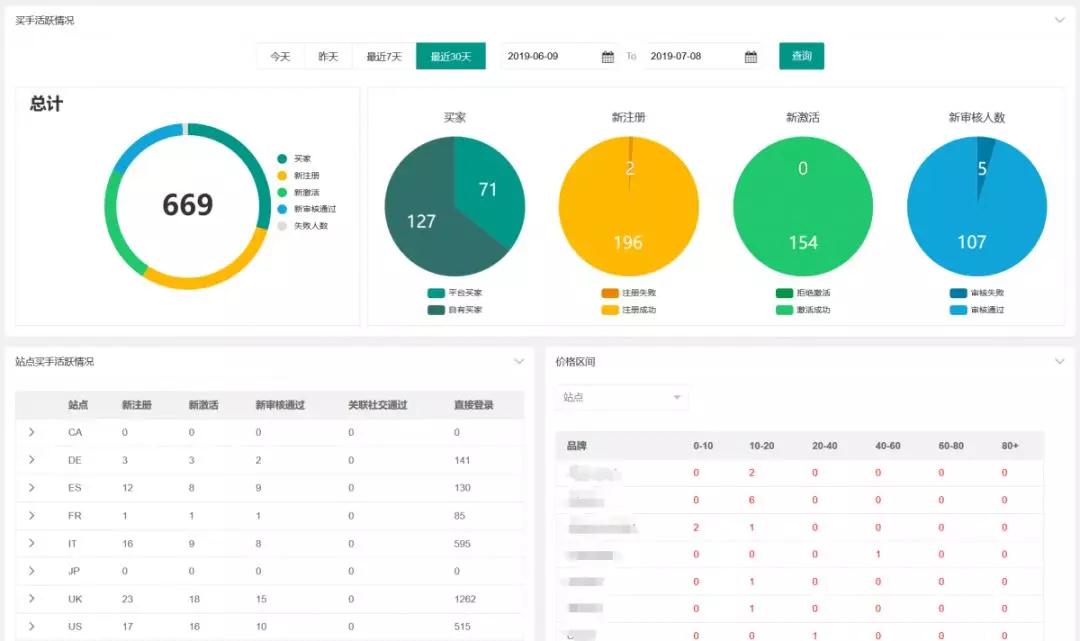Image resolution: width=1080 pixels, height=641 pixels.
Task: Toggle the 平台买家 legend entry
Action: pos(455,293)
